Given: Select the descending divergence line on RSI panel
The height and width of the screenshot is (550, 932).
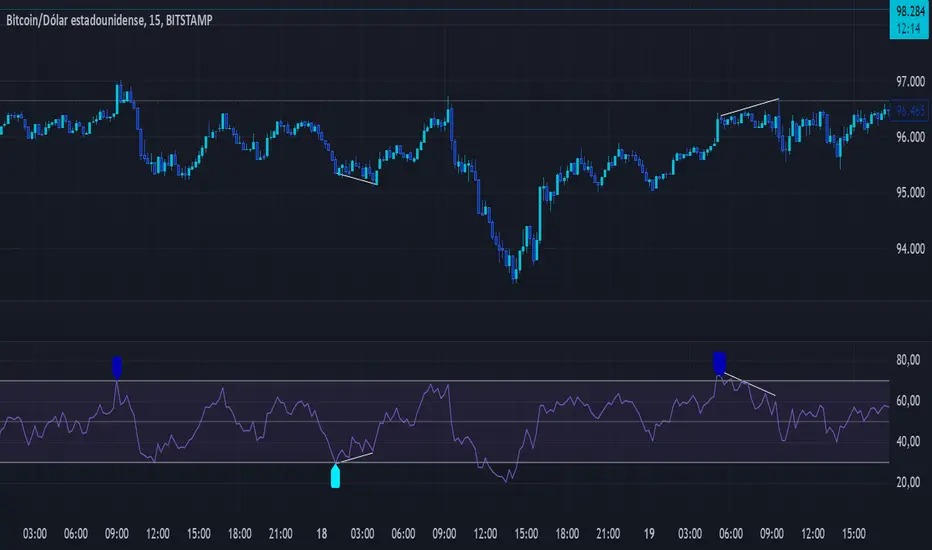Looking at the screenshot, I should click(750, 384).
